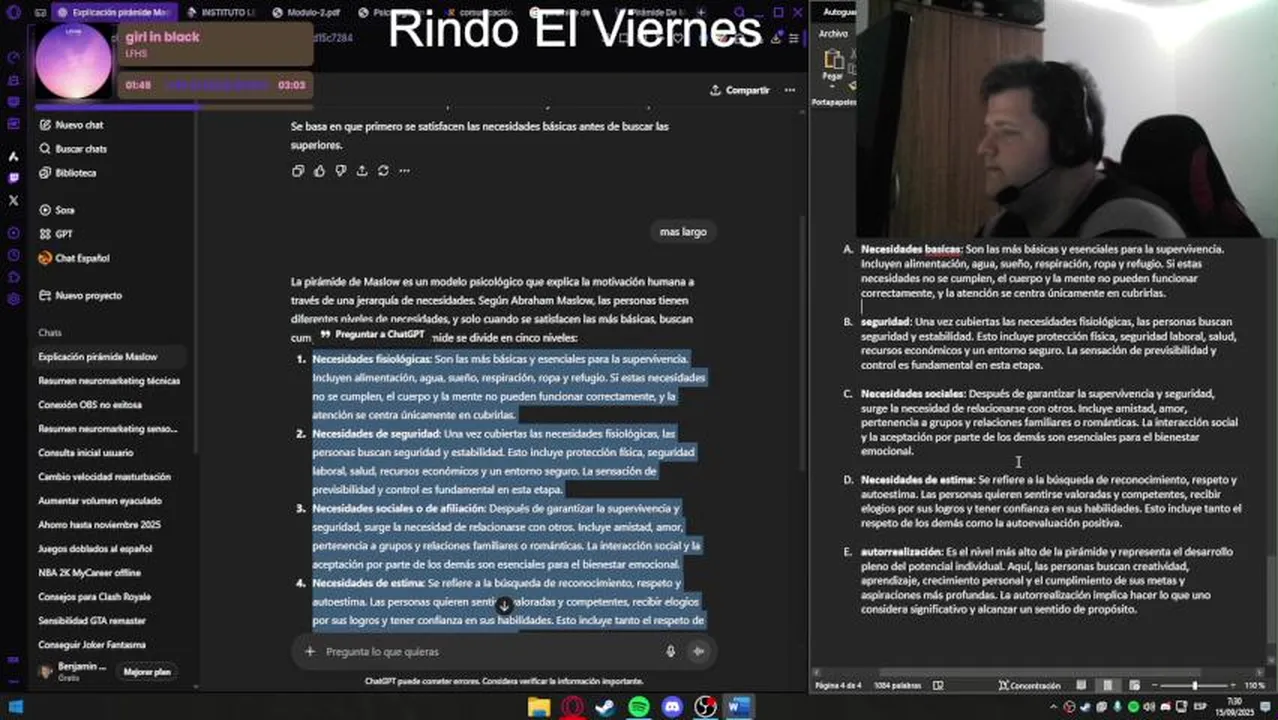Screen dimensions: 1278x720
Task: Click the Preguntar a ChatGPT popup
Action: 372,334
